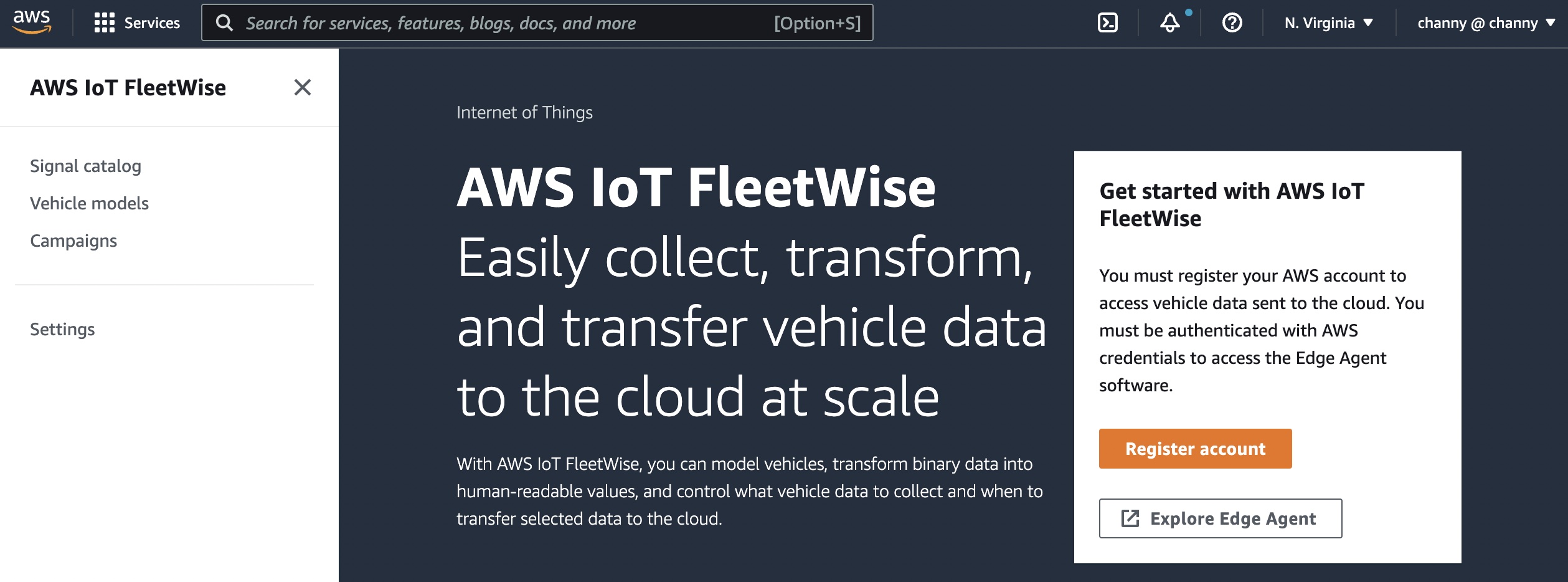Open the help question mark icon
This screenshot has width=1568, height=582.
tap(1232, 23)
